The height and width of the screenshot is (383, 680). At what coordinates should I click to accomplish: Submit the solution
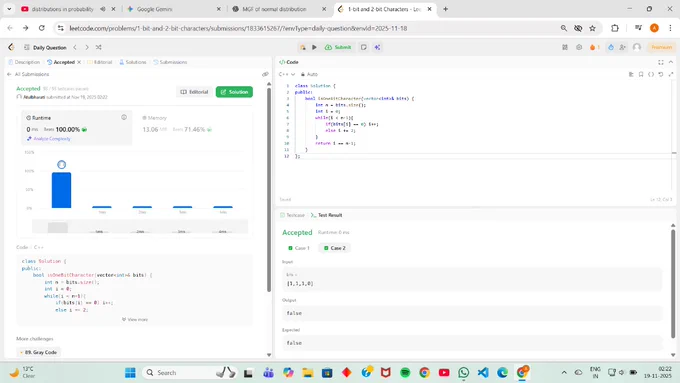coord(338,47)
